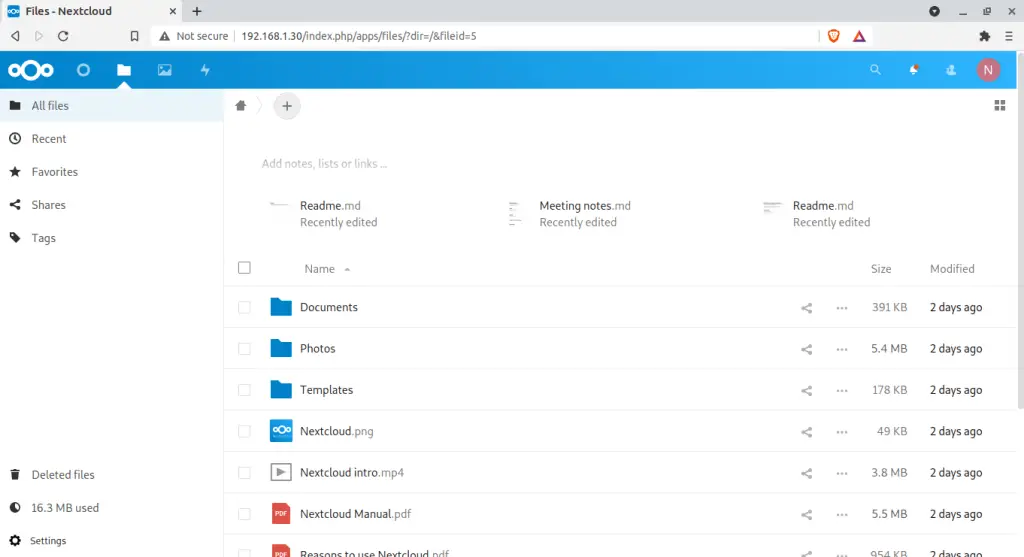Open the search magnifier in header

tap(875, 70)
